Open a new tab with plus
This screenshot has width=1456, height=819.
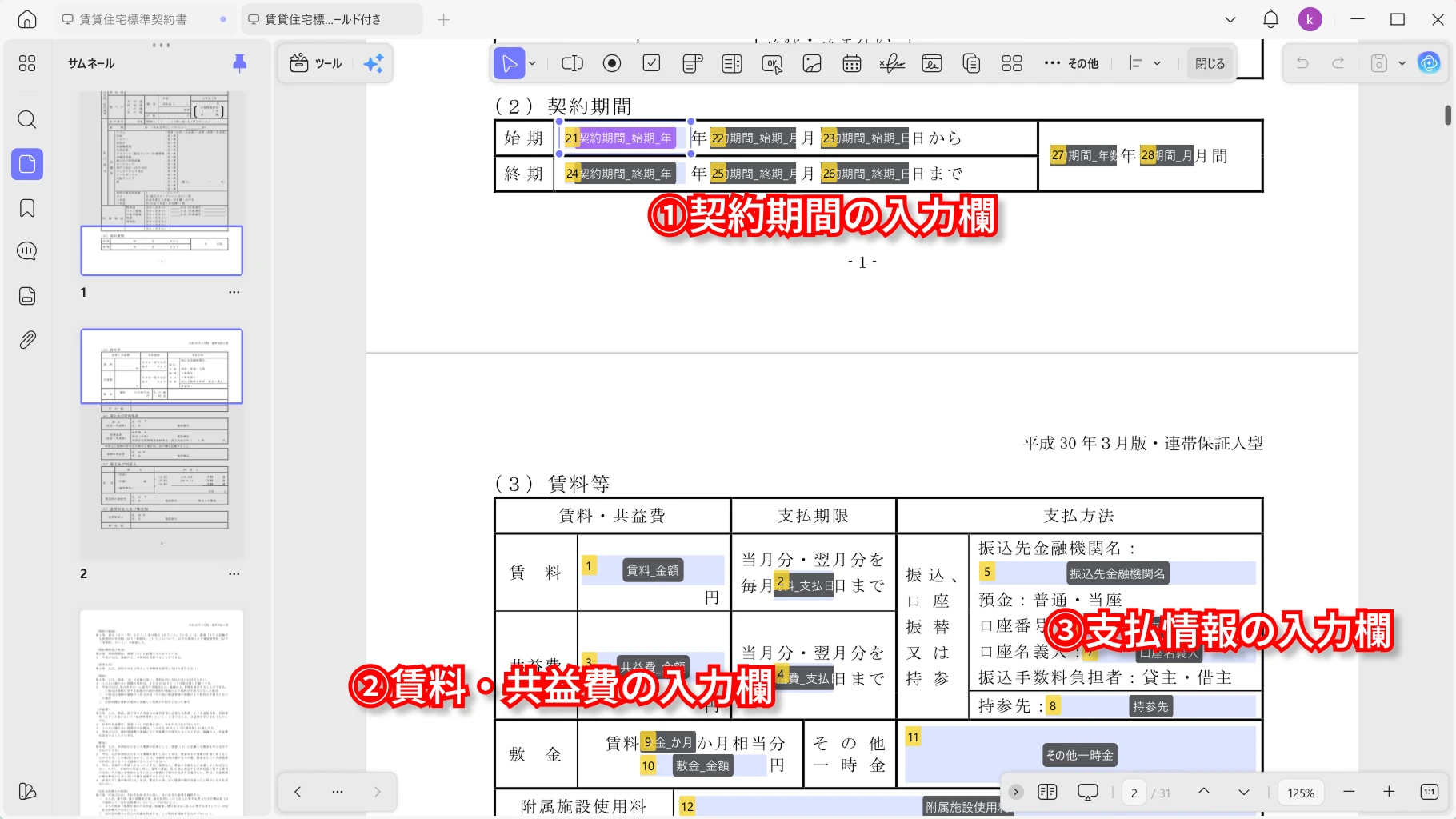444,19
